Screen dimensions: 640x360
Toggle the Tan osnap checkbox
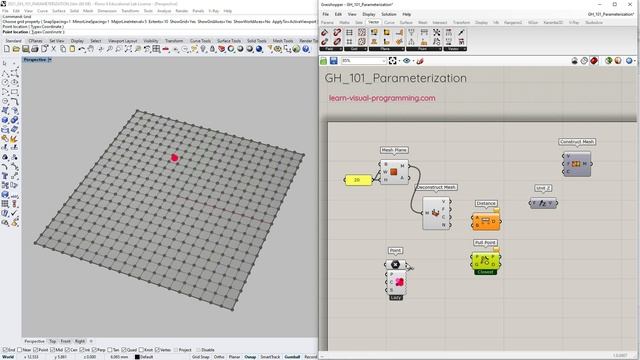(x=110, y=350)
